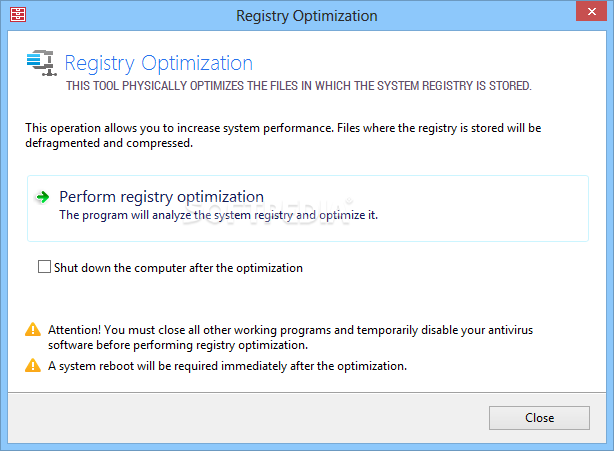Enable shut down after optimization checkbox
Screen dimensions: 614x451
(x=44, y=267)
